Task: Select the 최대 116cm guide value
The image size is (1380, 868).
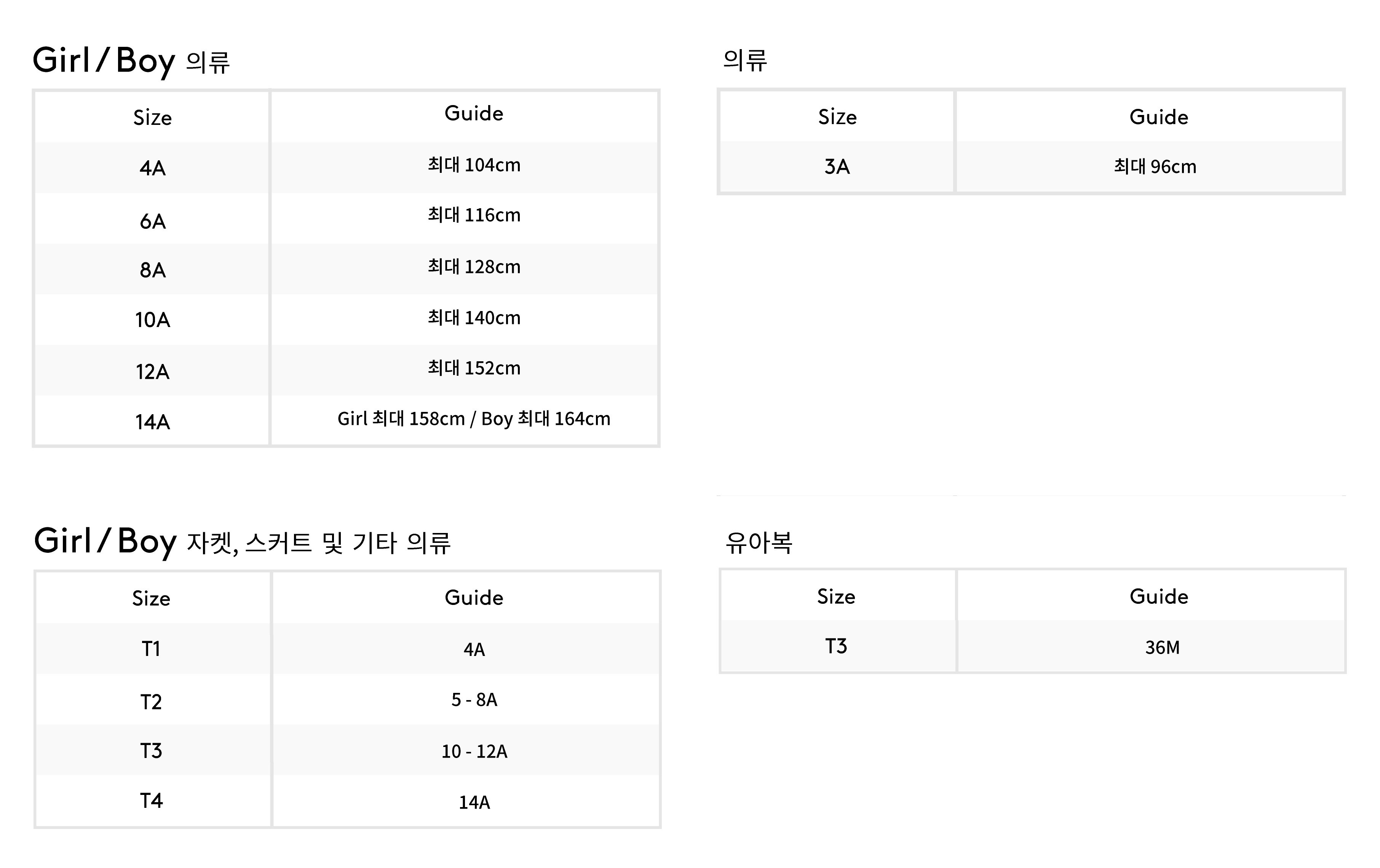Action: click(474, 215)
